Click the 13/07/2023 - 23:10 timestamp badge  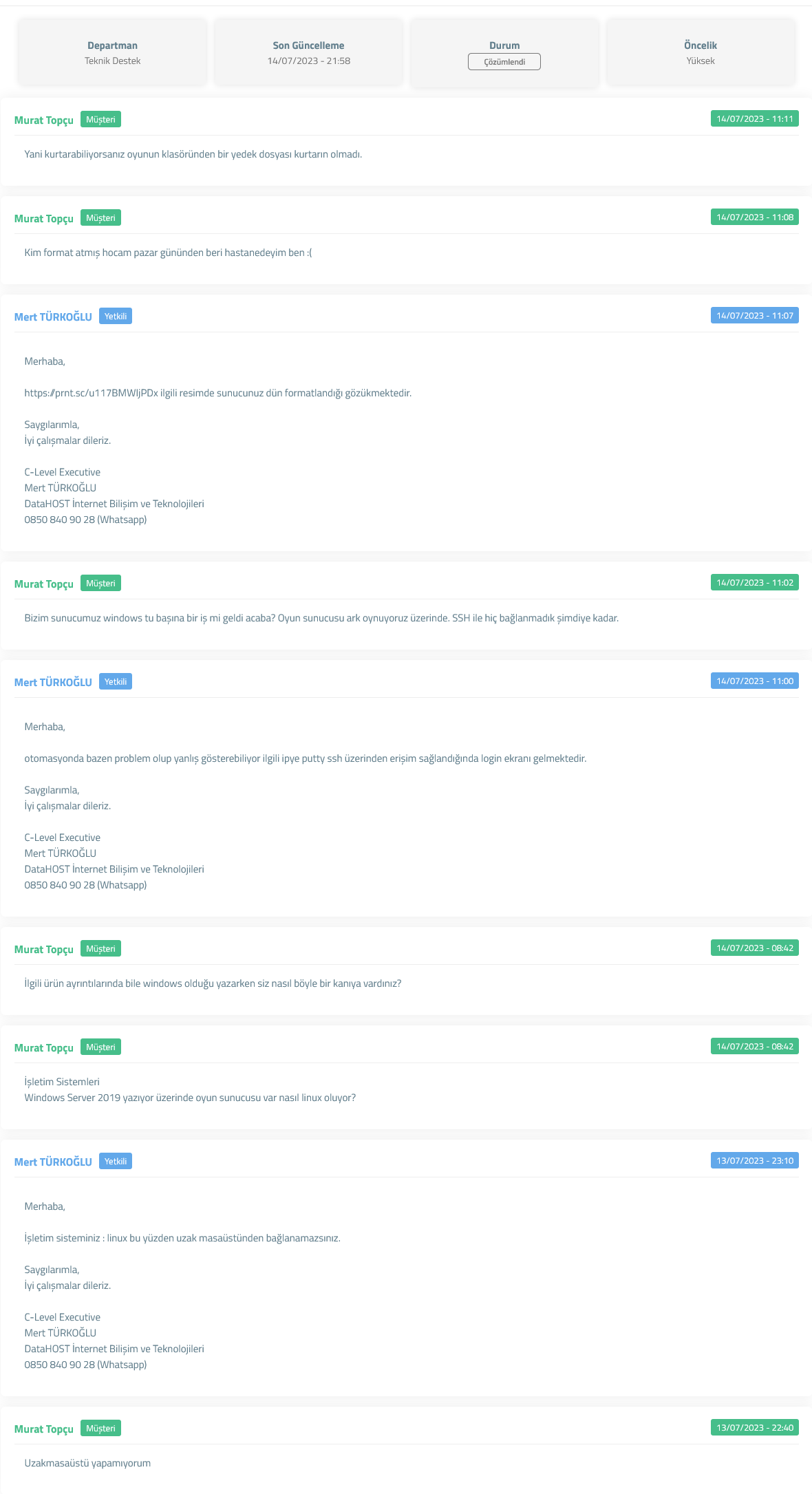[x=755, y=1161]
